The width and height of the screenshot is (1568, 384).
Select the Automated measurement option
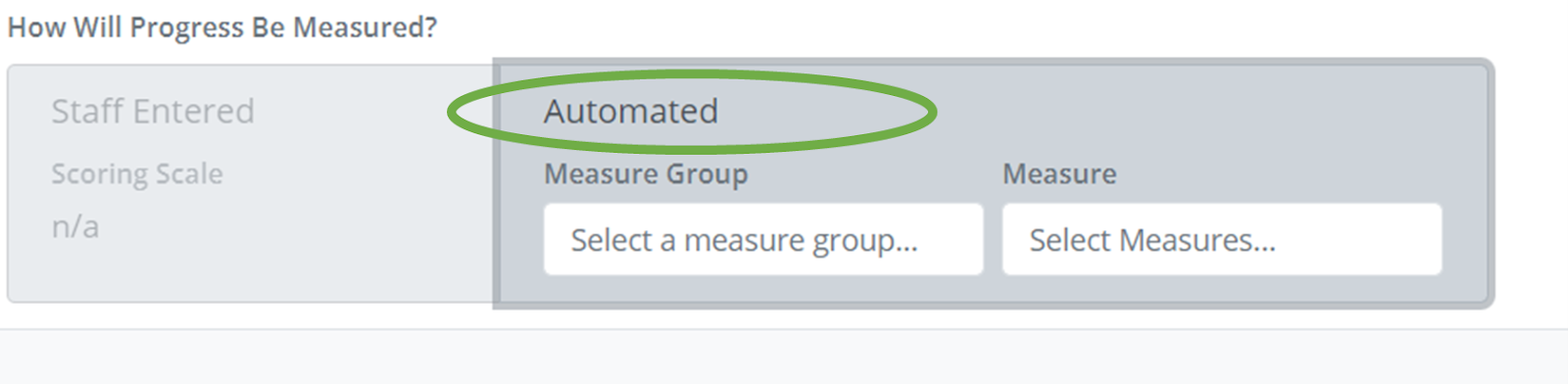point(631,112)
